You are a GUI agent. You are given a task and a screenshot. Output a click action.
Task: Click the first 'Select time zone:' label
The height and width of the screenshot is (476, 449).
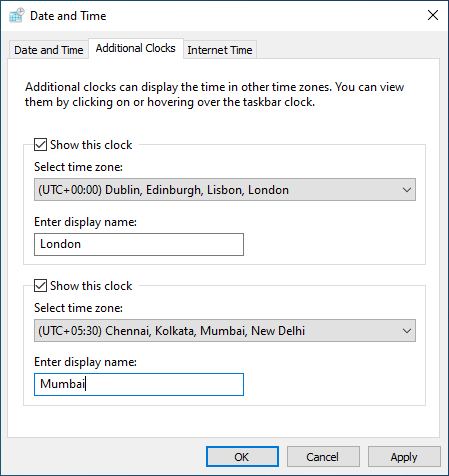(x=78, y=167)
